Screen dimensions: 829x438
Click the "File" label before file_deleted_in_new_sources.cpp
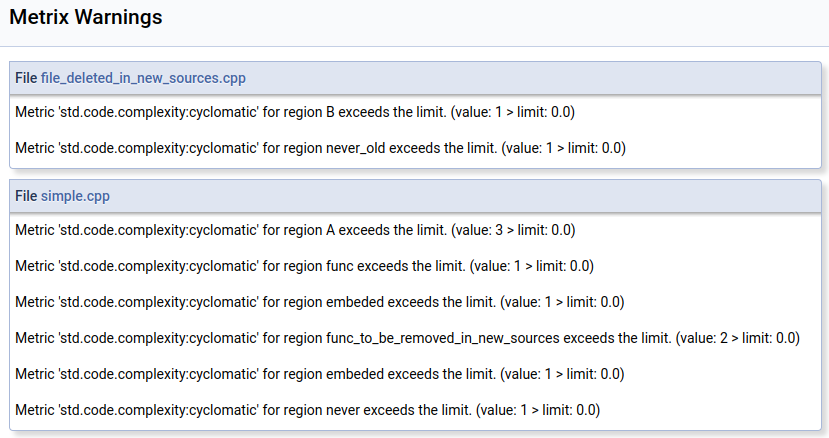(26, 78)
